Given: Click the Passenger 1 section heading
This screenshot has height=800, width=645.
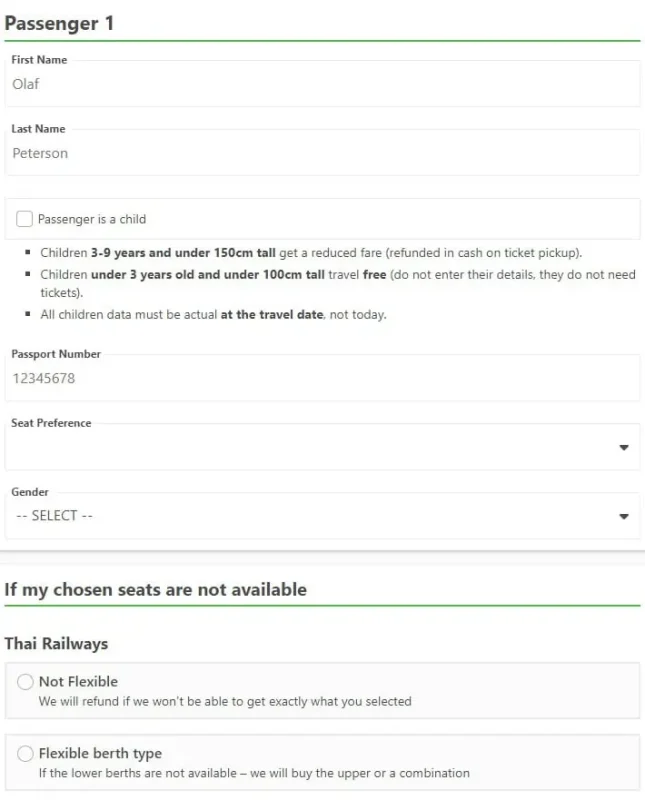Looking at the screenshot, I should pos(58,23).
